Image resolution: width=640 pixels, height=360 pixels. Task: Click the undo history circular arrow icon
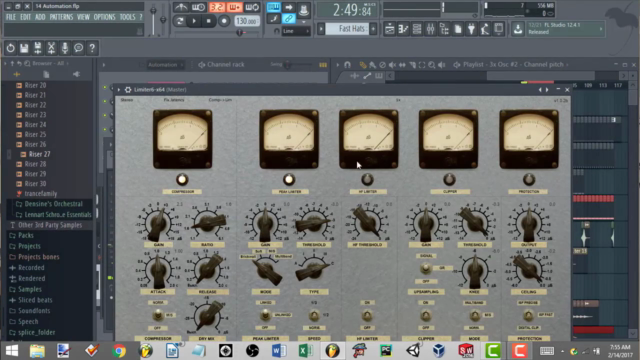coord(10,48)
